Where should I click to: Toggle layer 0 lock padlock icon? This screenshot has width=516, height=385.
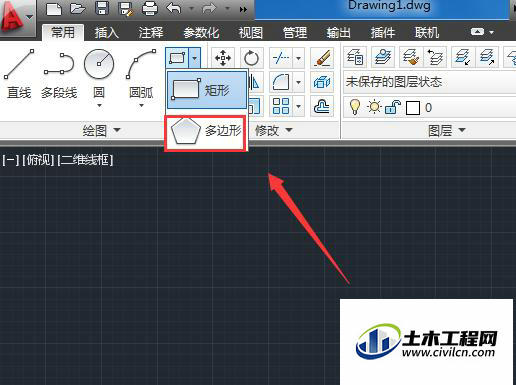393,107
